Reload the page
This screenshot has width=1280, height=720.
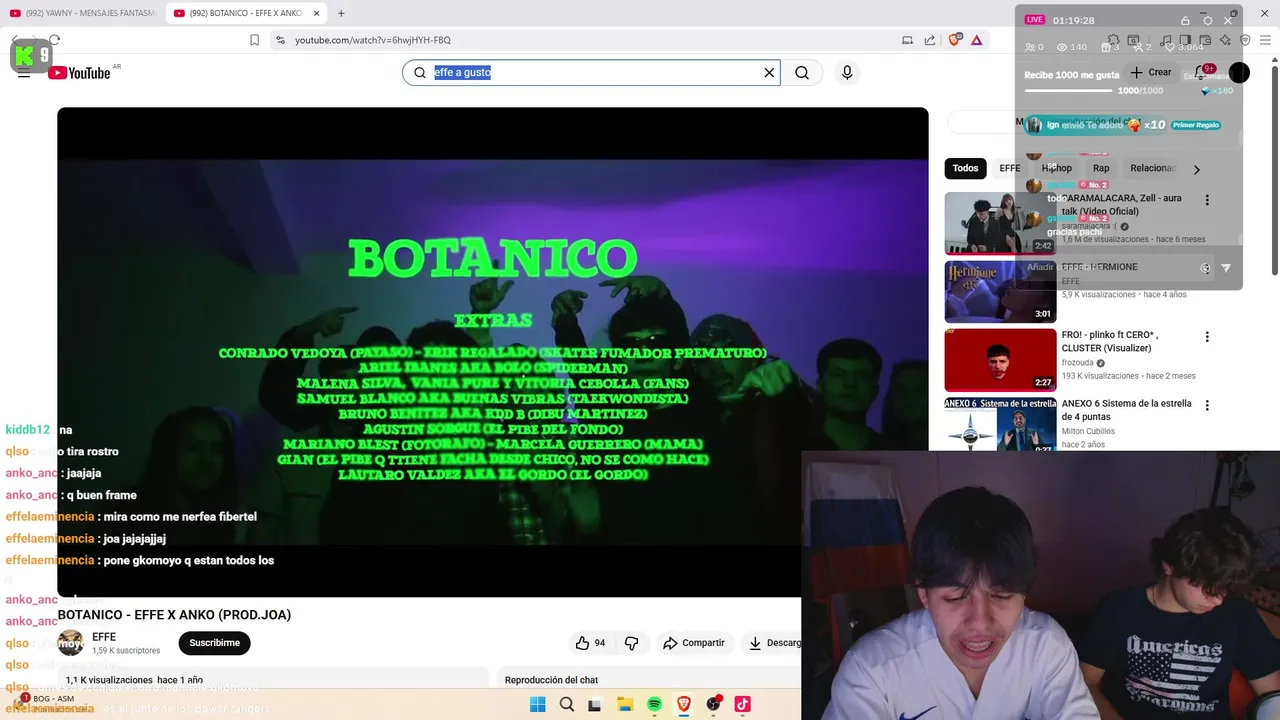pyautogui.click(x=54, y=40)
